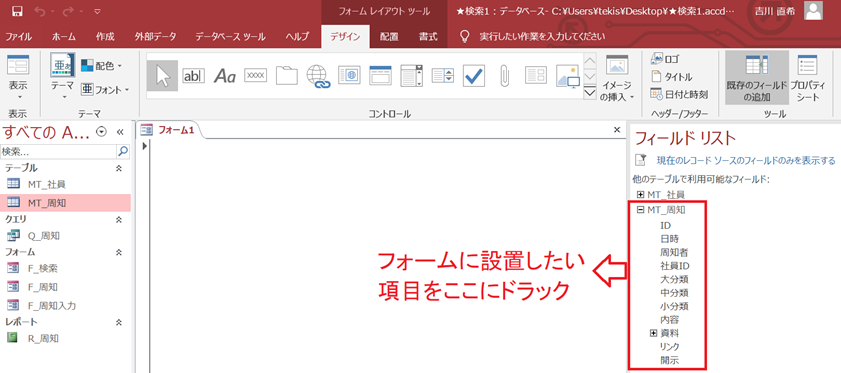The image size is (841, 373).
Task: Pick the Subform control icon
Action: pyautogui.click(x=535, y=76)
